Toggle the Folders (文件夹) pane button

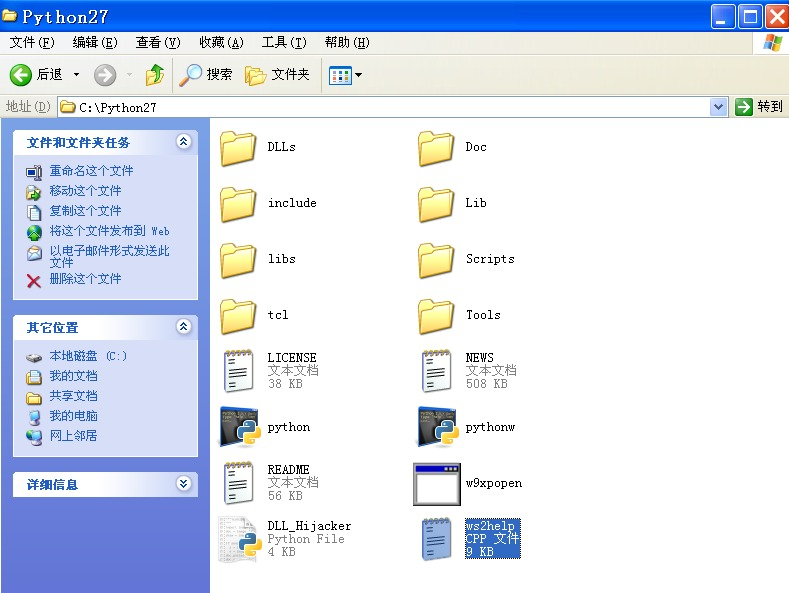(x=277, y=75)
